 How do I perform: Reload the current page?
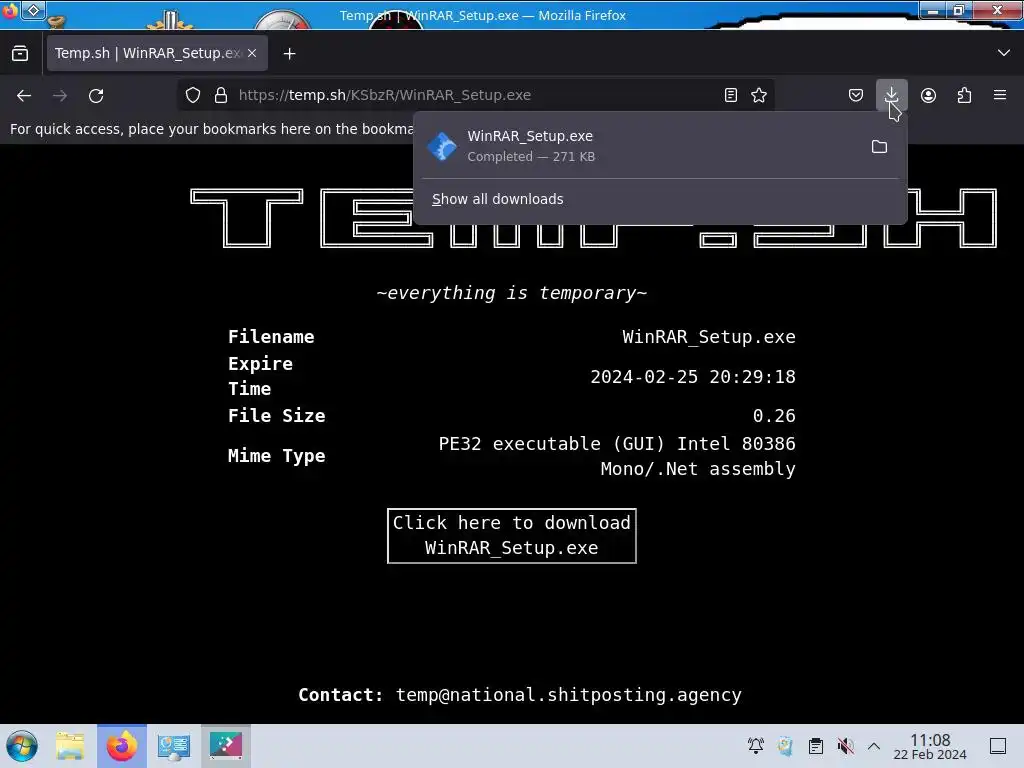tap(96, 95)
